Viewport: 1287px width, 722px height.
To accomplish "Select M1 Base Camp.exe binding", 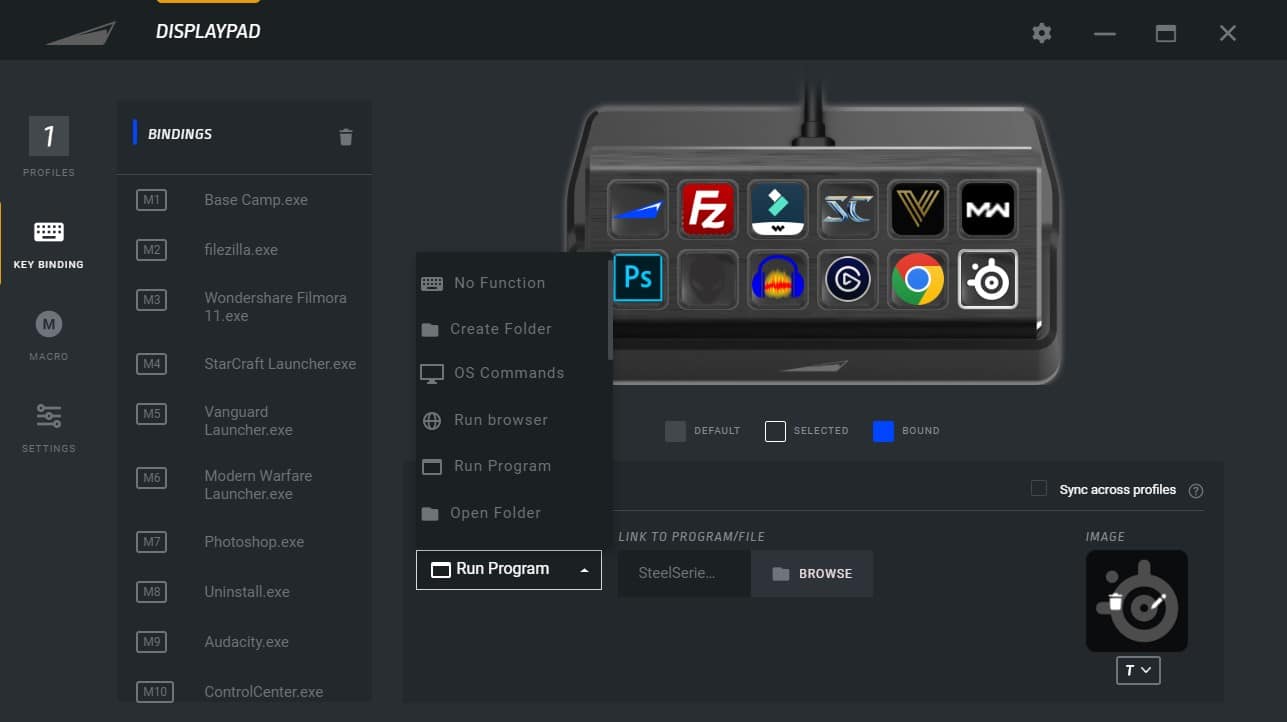I will (244, 200).
